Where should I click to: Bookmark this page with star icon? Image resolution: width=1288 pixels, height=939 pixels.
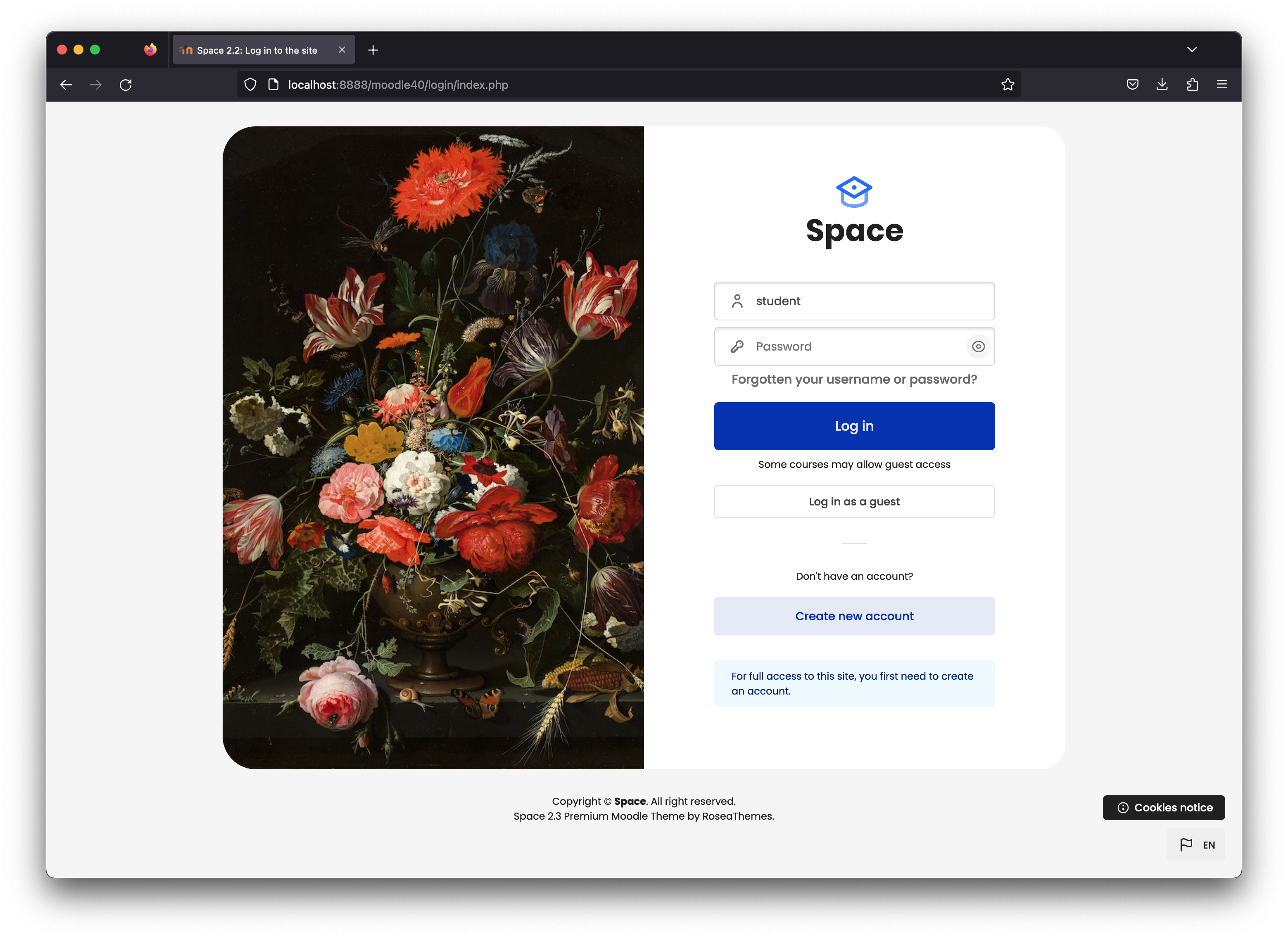(x=1008, y=85)
